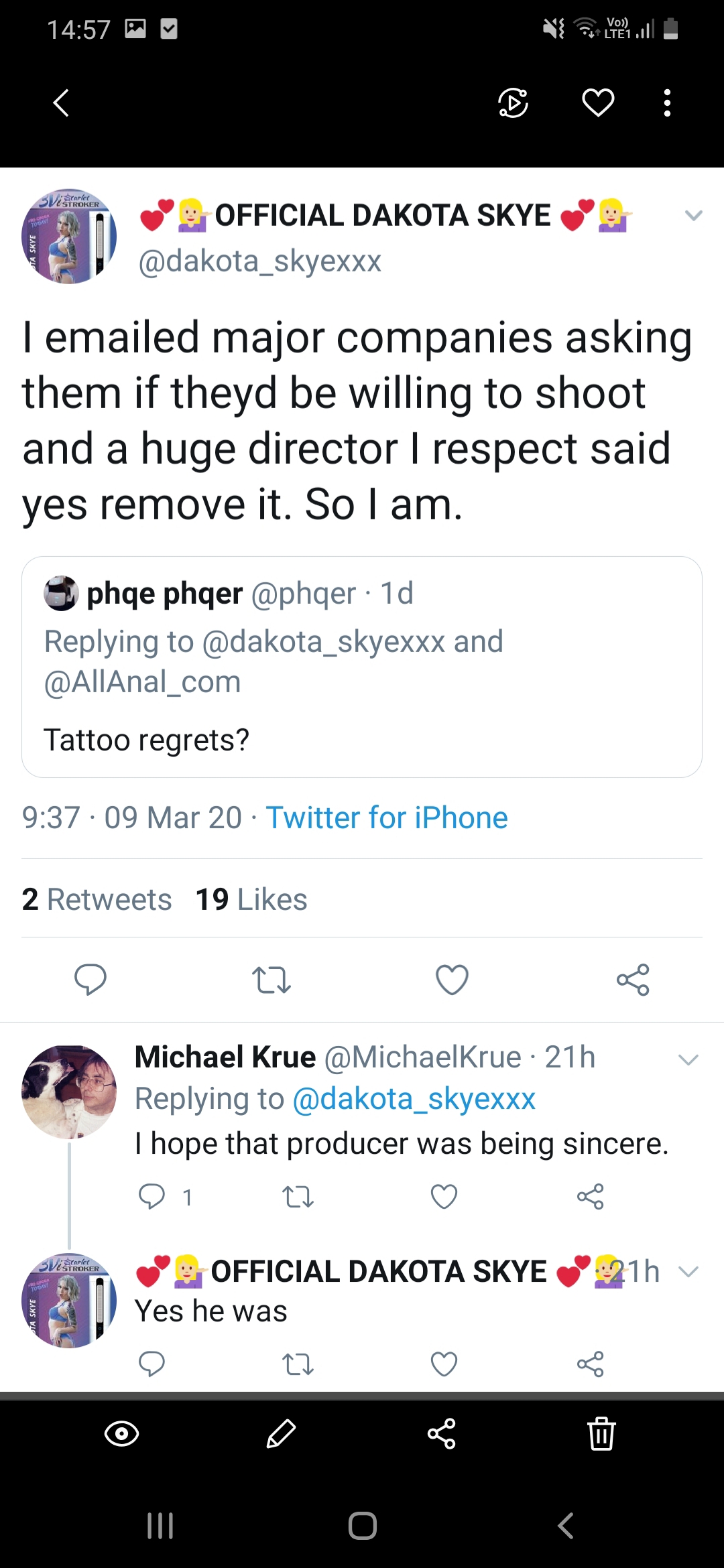Tap the motion play icon in the header
724x1568 pixels.
pos(514,103)
